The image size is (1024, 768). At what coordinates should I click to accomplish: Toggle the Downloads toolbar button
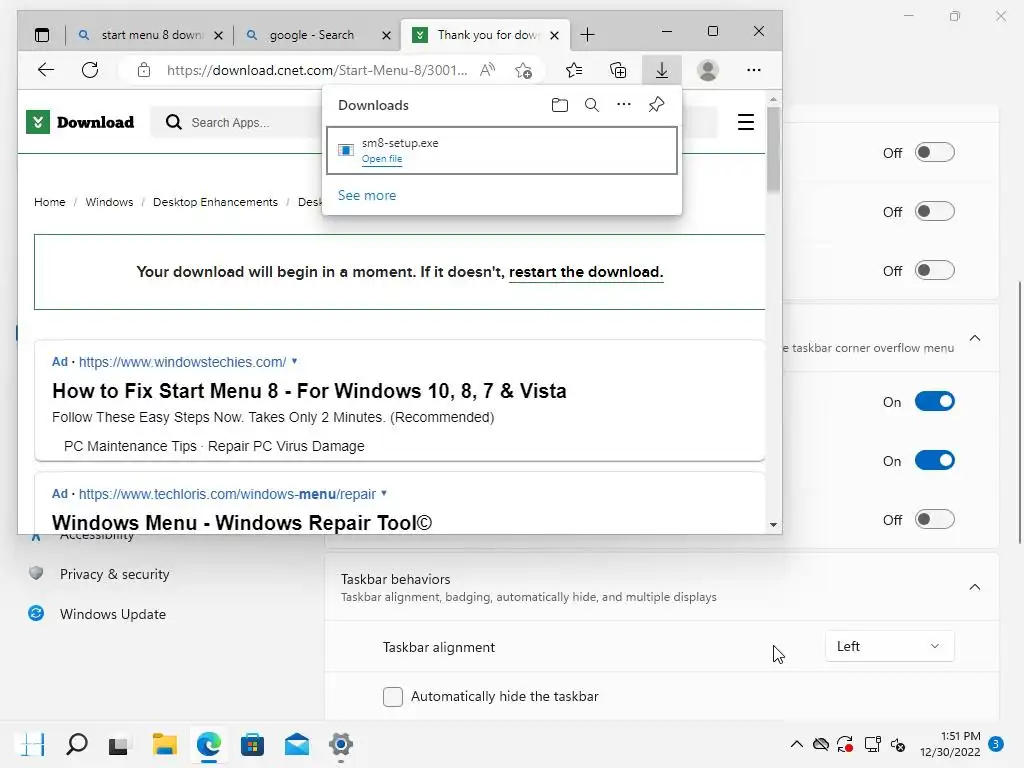(662, 70)
